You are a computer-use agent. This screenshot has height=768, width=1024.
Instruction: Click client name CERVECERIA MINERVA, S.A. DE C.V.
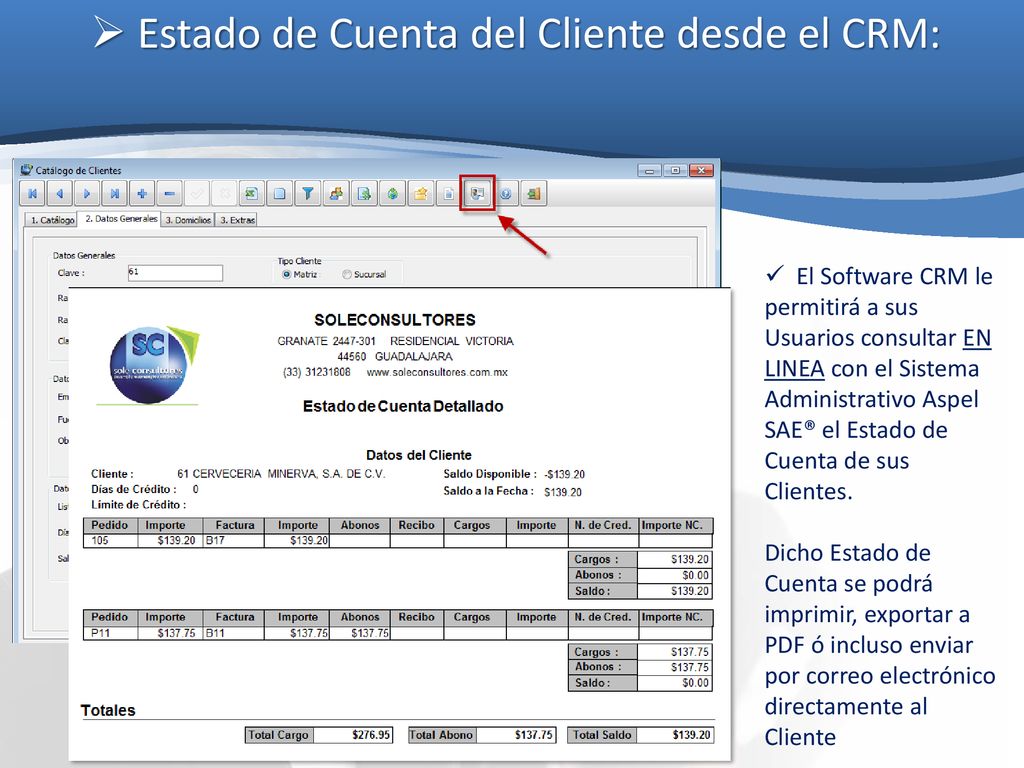pyautogui.click(x=289, y=473)
